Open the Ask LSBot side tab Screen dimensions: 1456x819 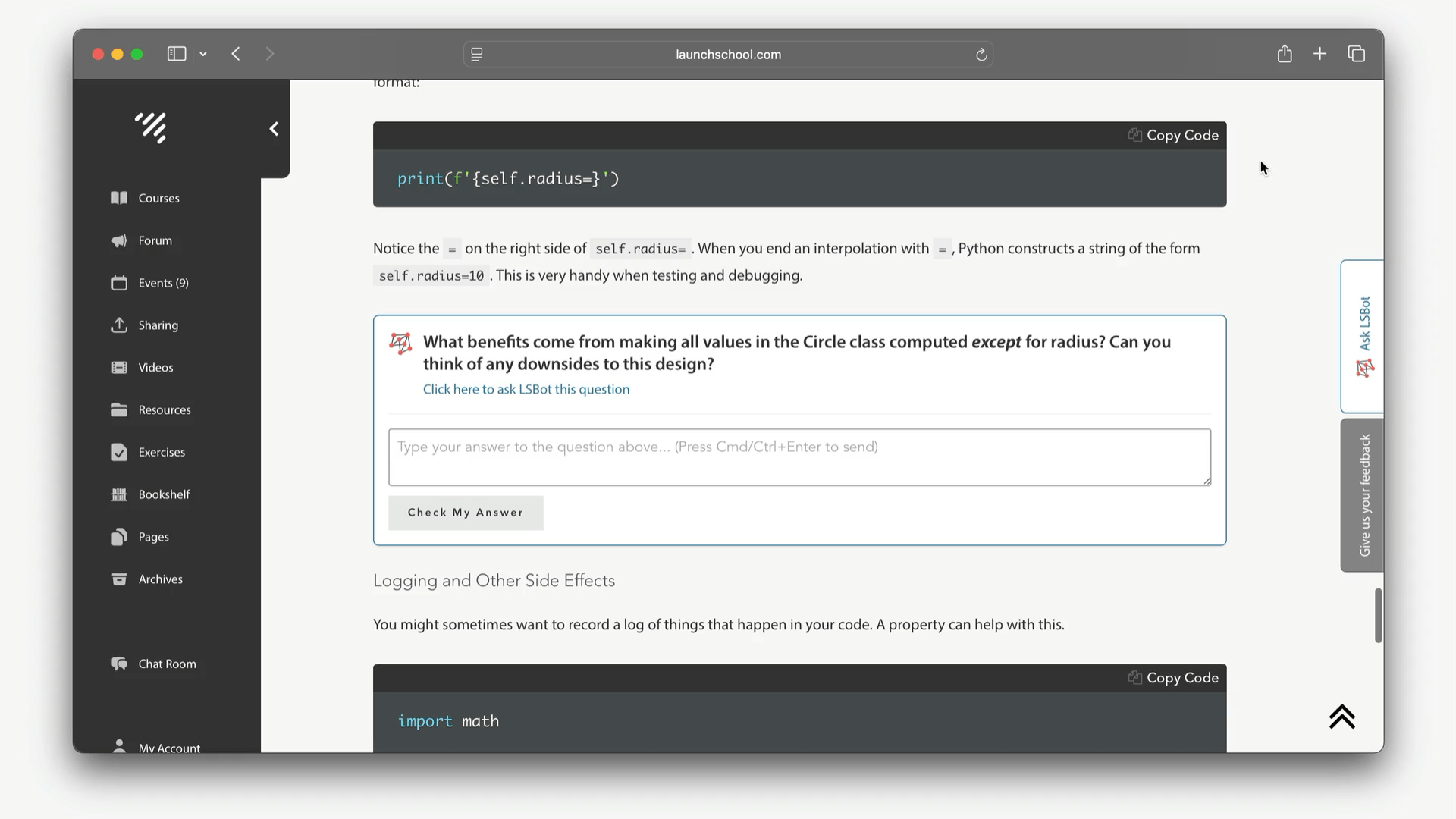[x=1363, y=336]
